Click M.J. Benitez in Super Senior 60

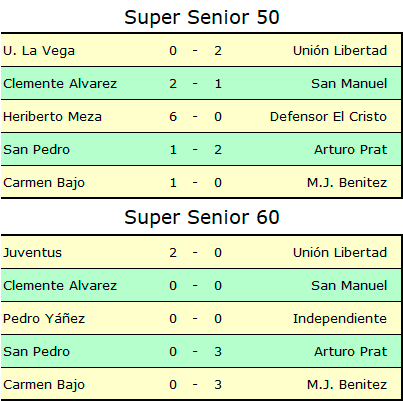347,385
